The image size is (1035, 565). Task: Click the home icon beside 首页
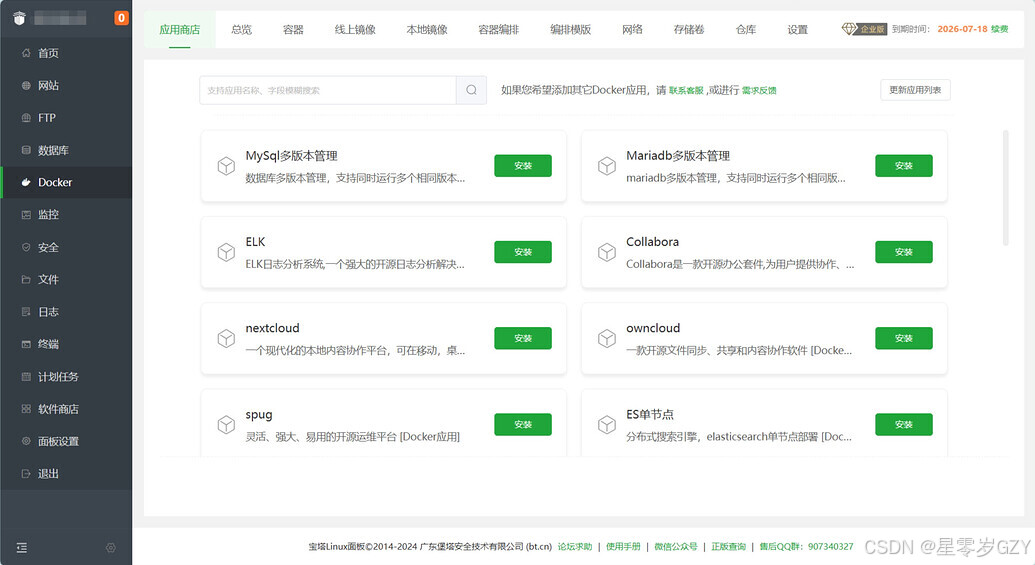pos(26,53)
